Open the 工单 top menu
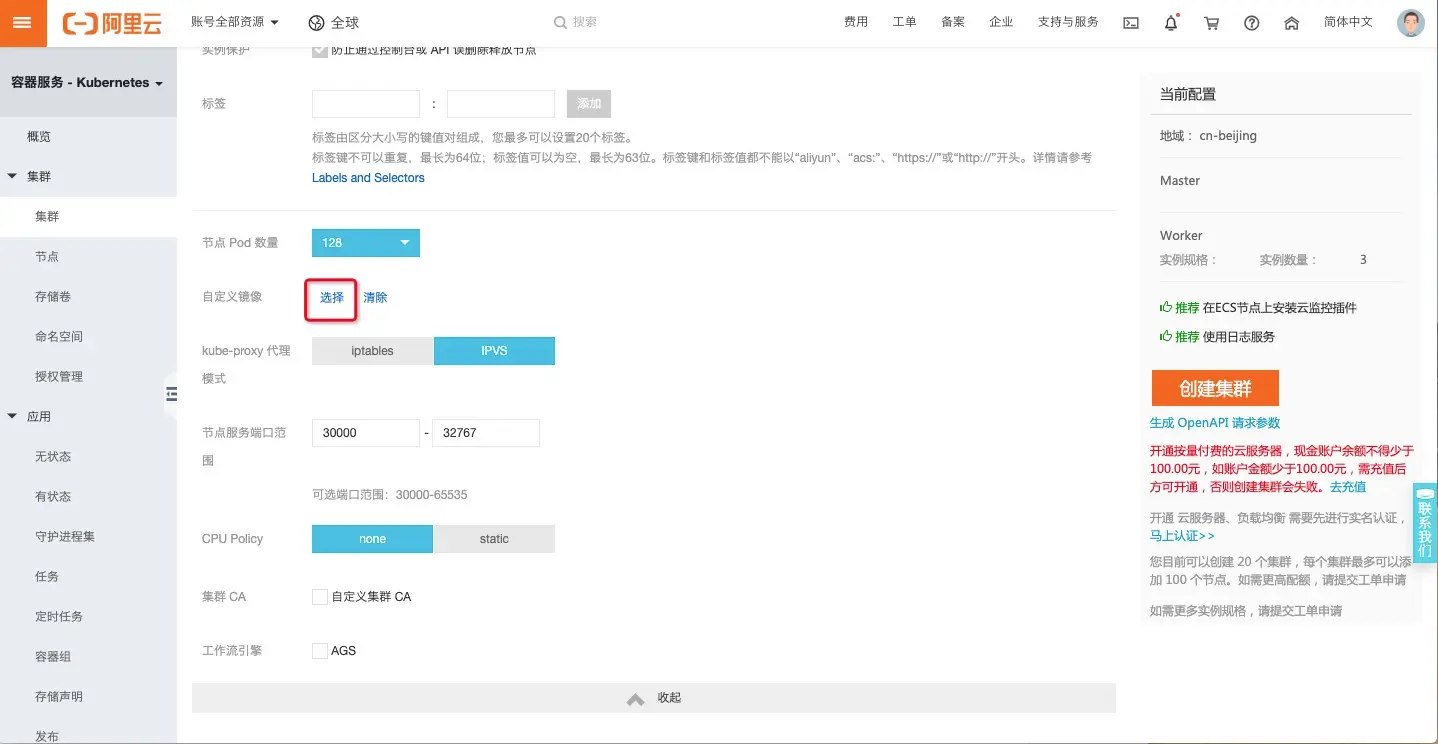Screen dimensions: 1438x744 tap(904, 22)
